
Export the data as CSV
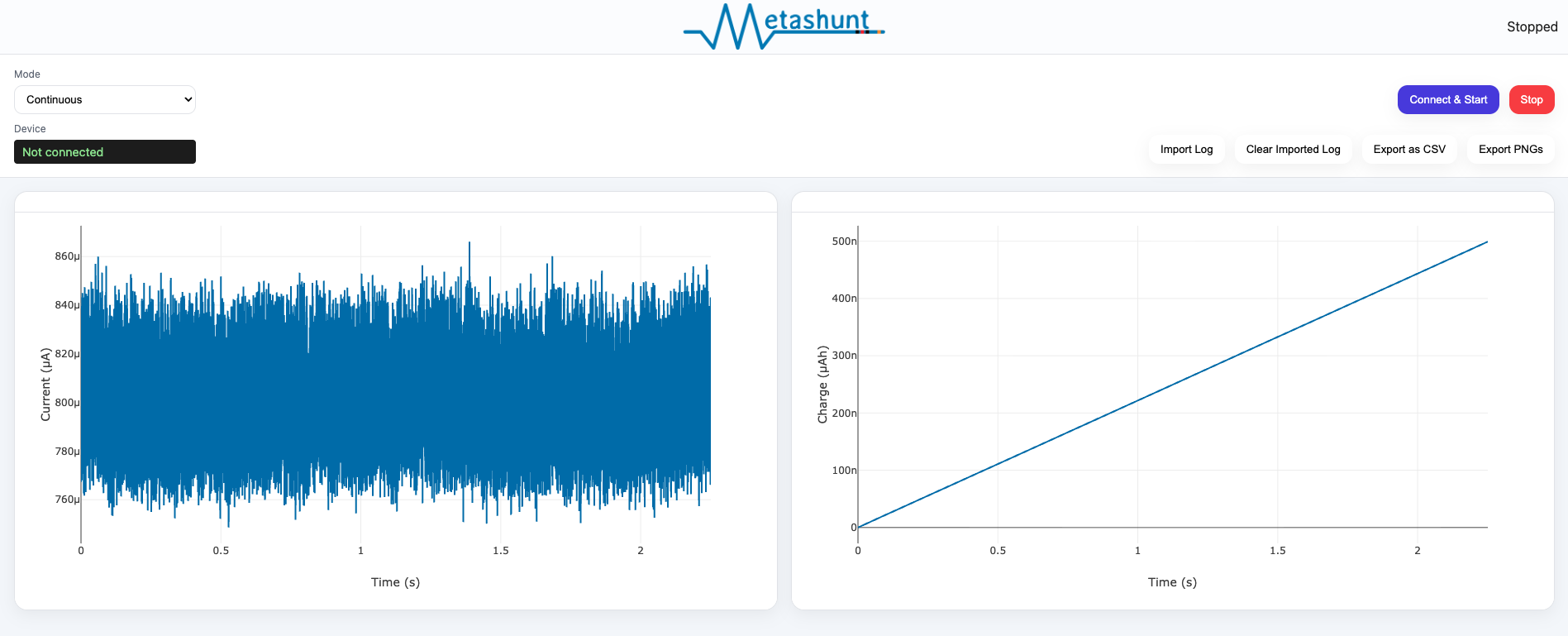point(1409,150)
